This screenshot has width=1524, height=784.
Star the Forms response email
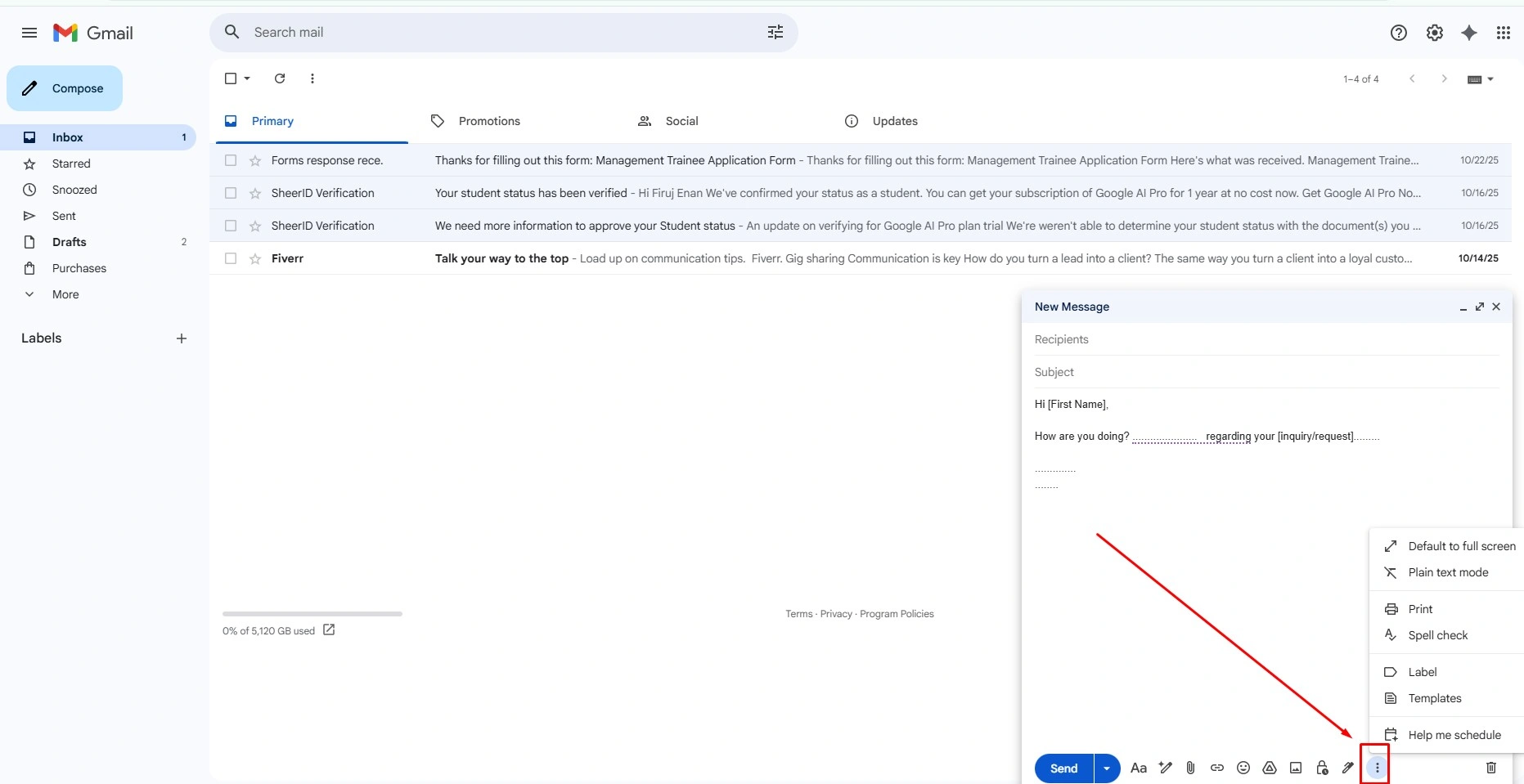click(x=255, y=160)
